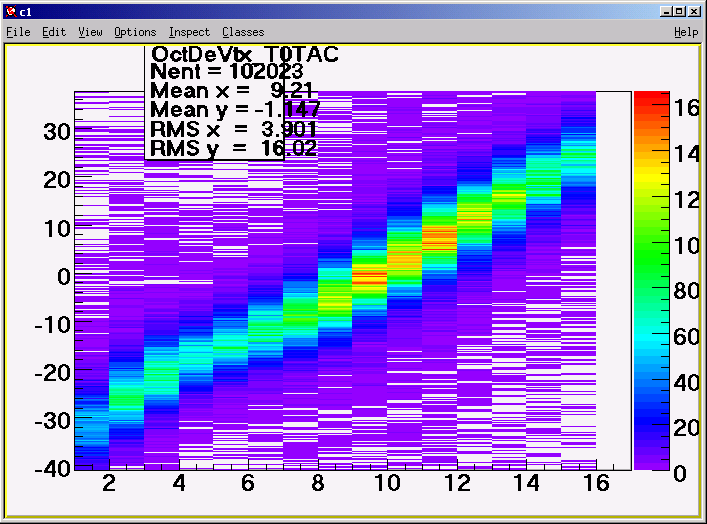707x524 pixels.
Task: Click the purple bottom of color palette
Action: click(652, 462)
